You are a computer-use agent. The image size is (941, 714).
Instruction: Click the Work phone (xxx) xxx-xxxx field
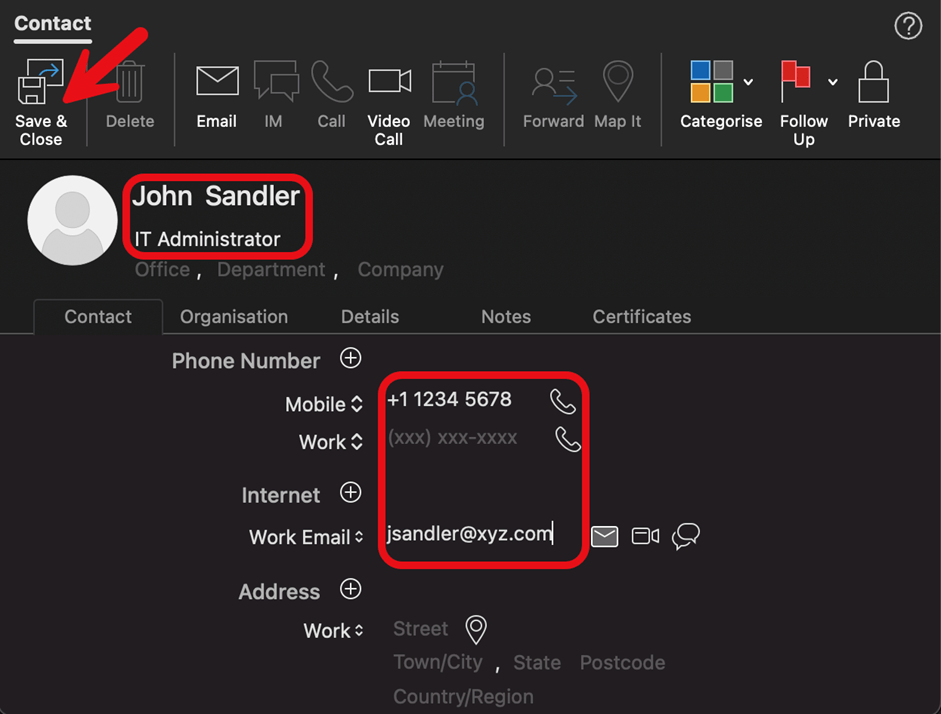[452, 437]
